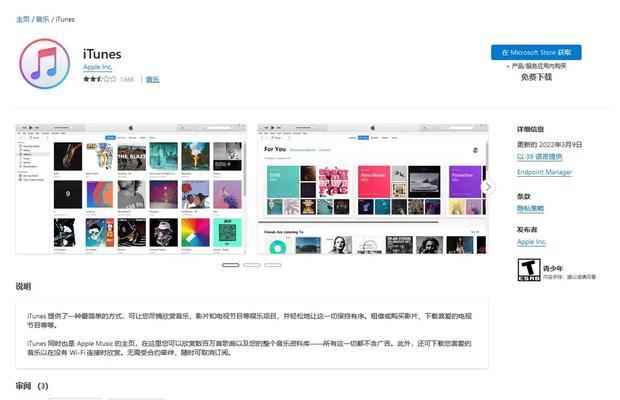Click the iTunes title text
Image resolution: width=620 pixels, height=400 pixels.
(x=102, y=54)
